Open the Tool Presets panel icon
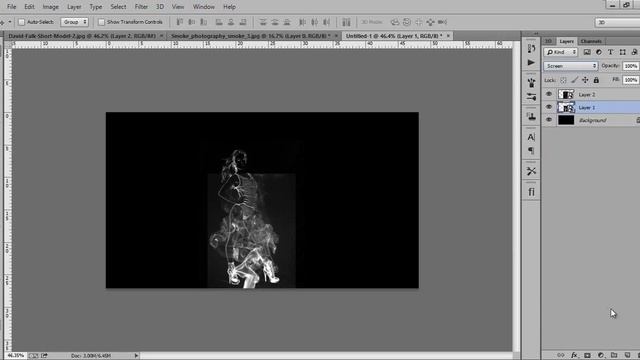 [531, 171]
